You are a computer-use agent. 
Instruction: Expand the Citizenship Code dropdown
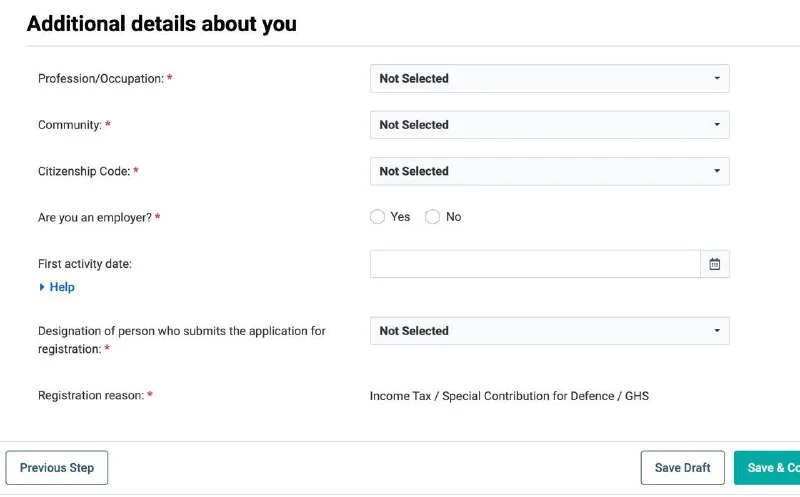click(x=540, y=171)
